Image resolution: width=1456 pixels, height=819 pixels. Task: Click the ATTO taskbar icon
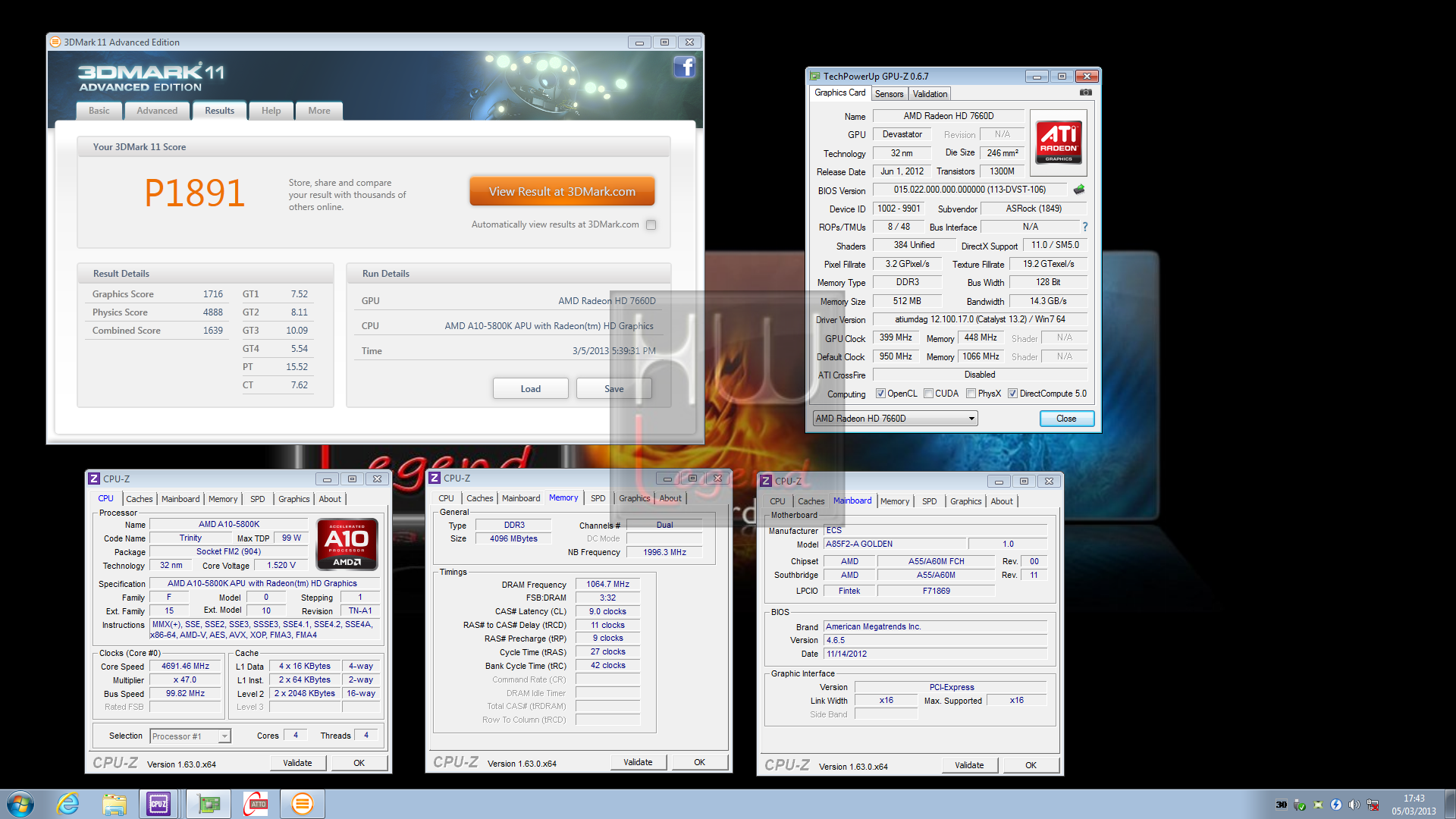click(x=256, y=804)
